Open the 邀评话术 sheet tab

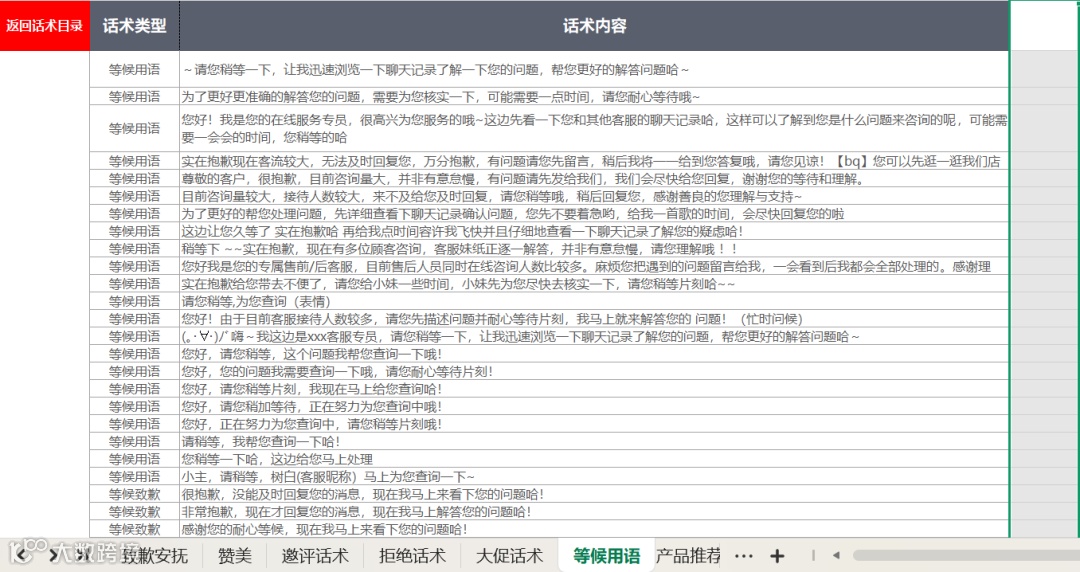(x=315, y=556)
